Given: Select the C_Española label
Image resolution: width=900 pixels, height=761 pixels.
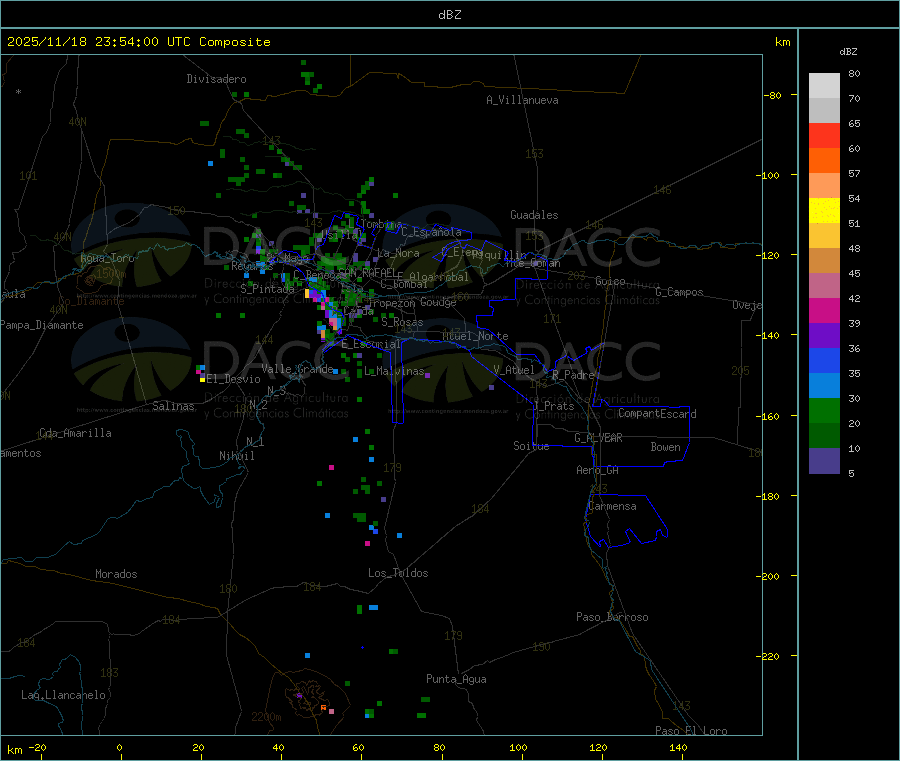Looking at the screenshot, I should pyautogui.click(x=431, y=232).
